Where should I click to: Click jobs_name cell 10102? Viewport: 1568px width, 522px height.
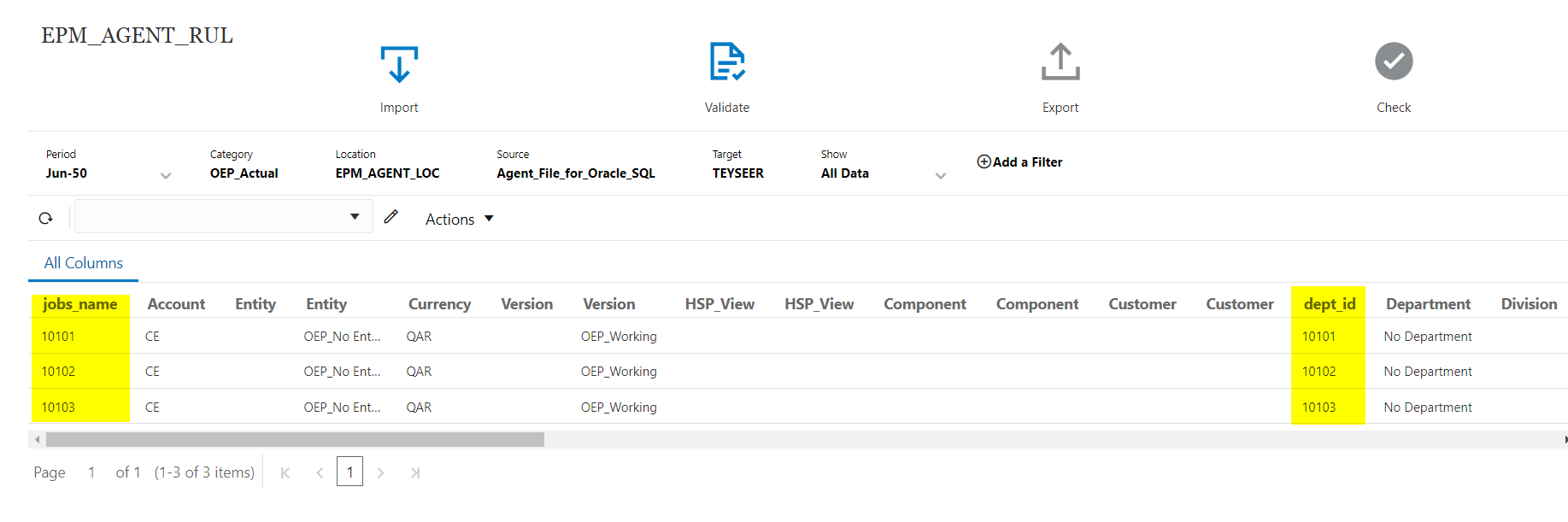pyautogui.click(x=58, y=372)
